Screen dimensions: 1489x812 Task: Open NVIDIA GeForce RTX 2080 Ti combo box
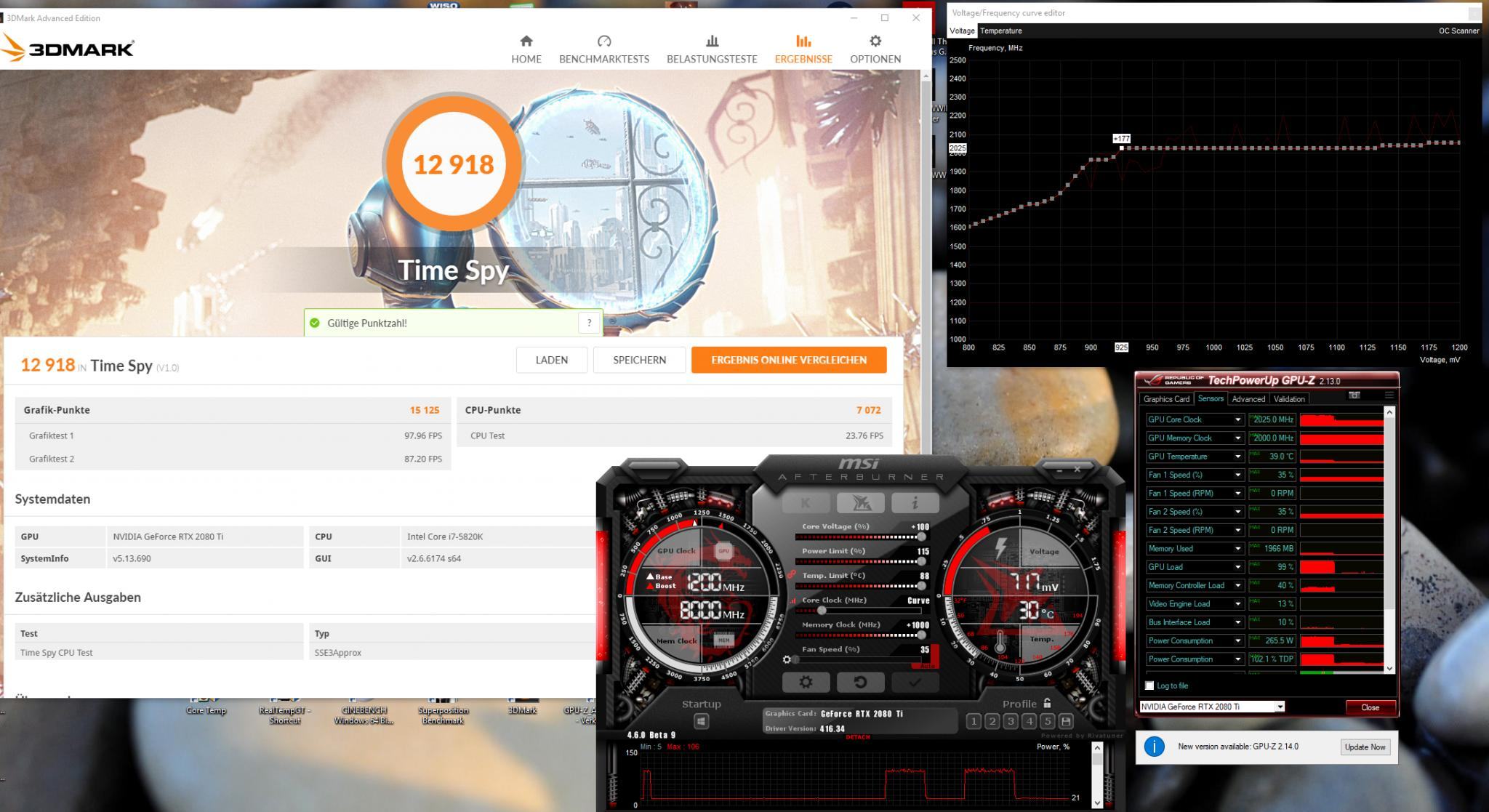pyautogui.click(x=1211, y=707)
